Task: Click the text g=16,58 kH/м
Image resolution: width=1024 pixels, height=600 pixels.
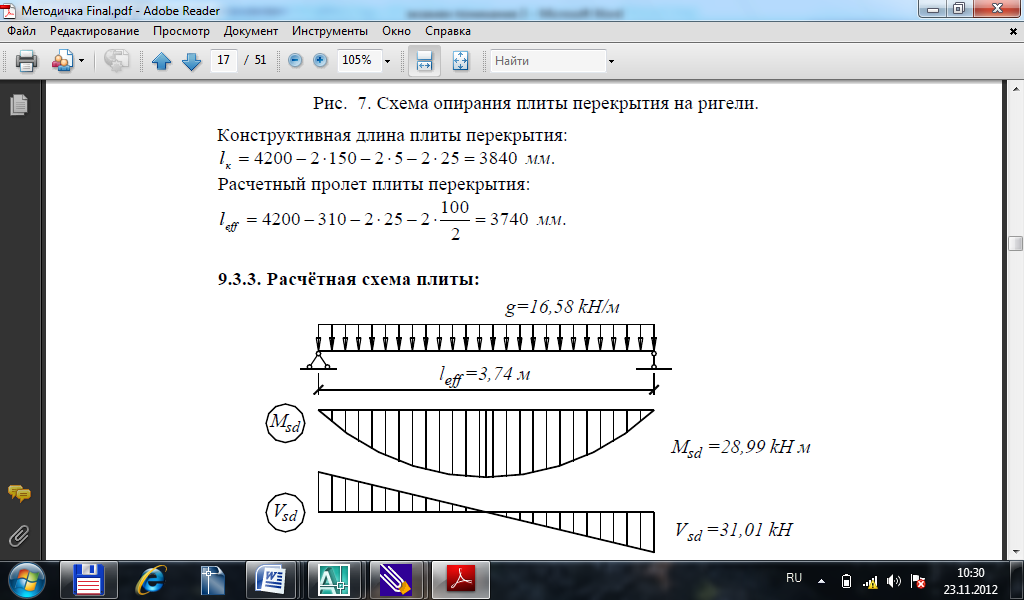Action: pos(562,306)
